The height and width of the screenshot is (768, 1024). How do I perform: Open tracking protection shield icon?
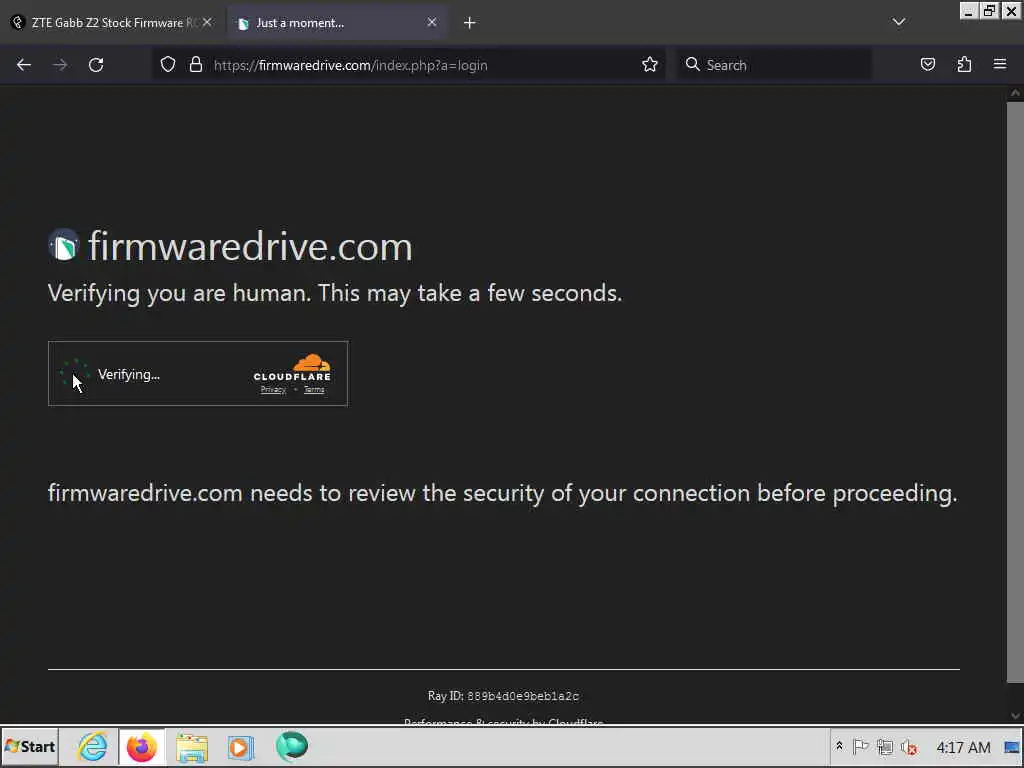168,65
